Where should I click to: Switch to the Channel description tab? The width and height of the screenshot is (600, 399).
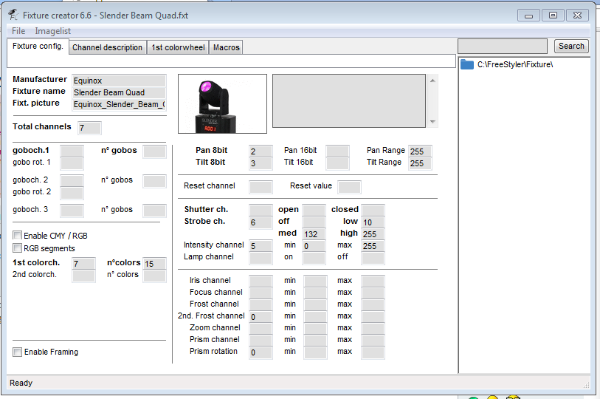pyautogui.click(x=108, y=47)
